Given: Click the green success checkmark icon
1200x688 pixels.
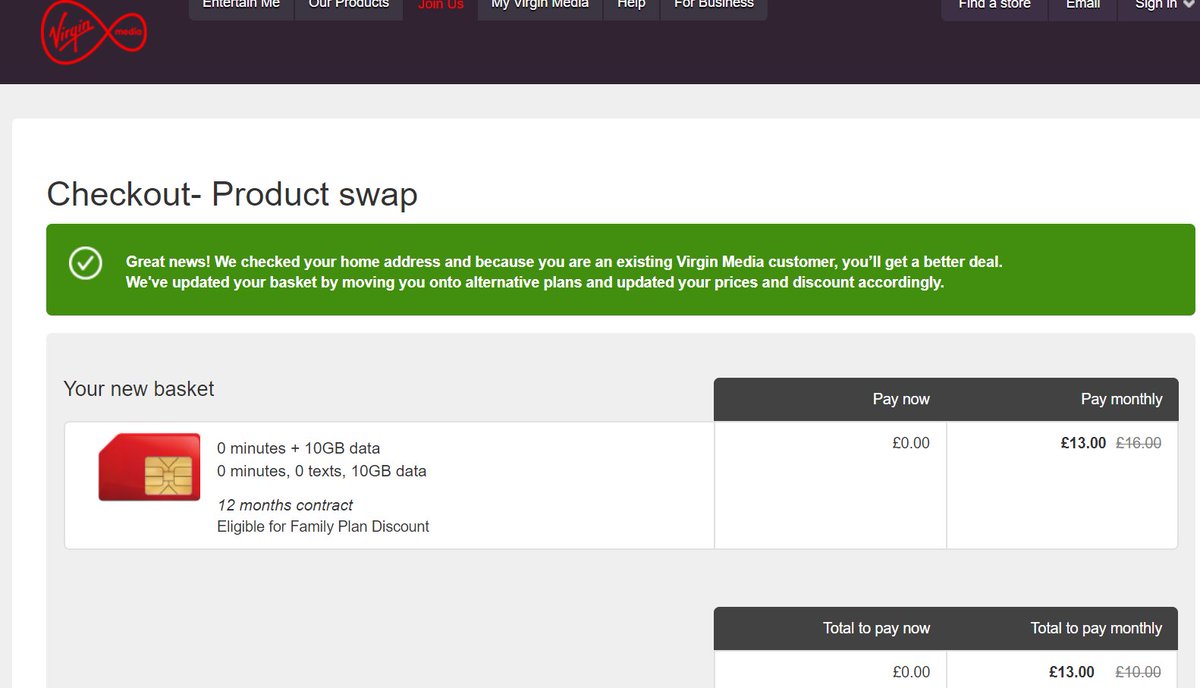Looking at the screenshot, I should (x=85, y=263).
